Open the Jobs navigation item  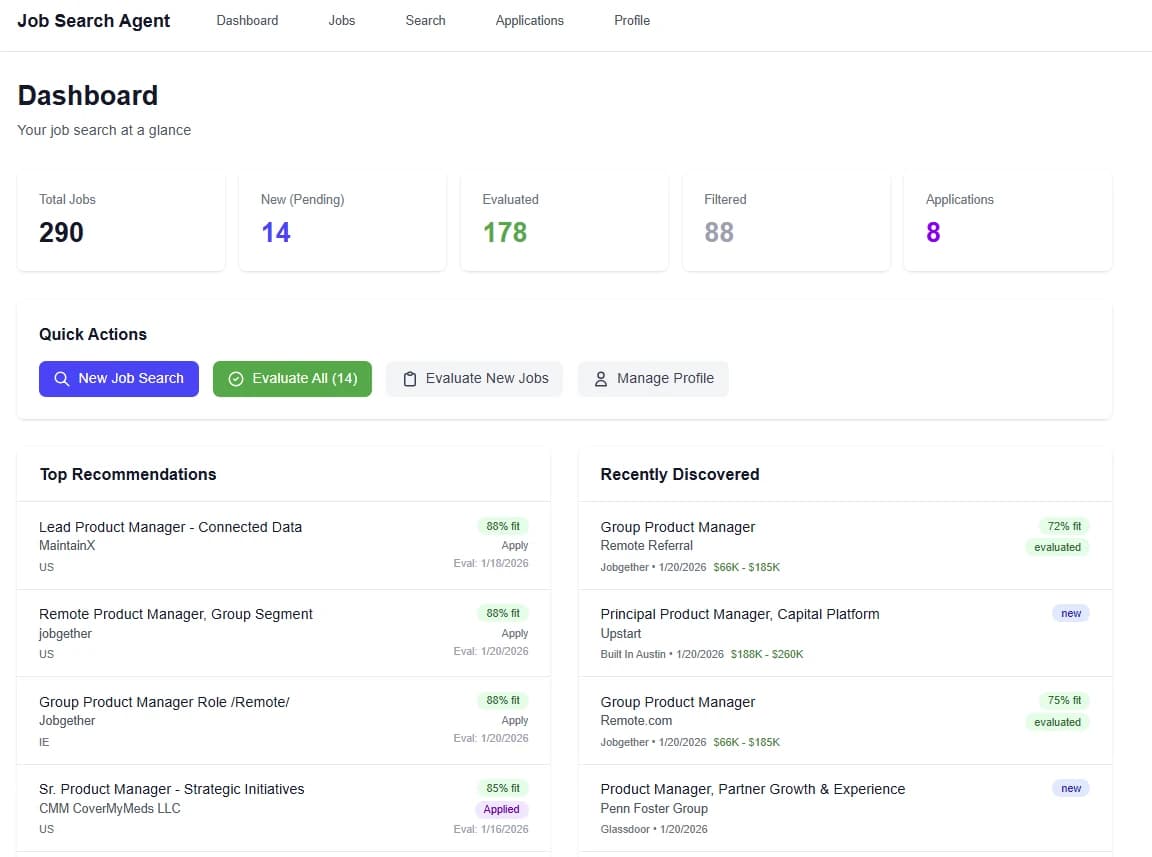click(x=341, y=20)
